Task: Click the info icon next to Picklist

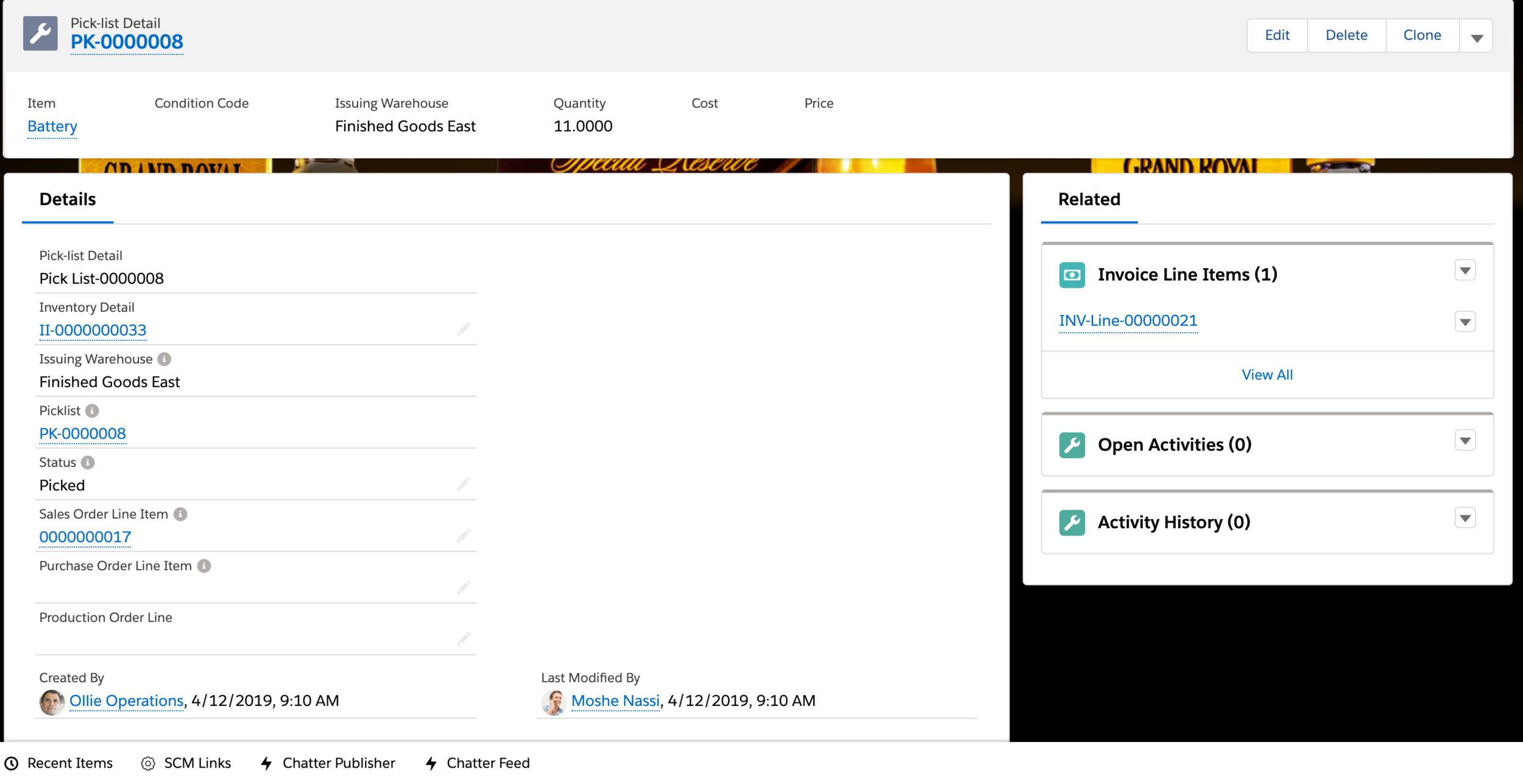Action: pos(92,411)
